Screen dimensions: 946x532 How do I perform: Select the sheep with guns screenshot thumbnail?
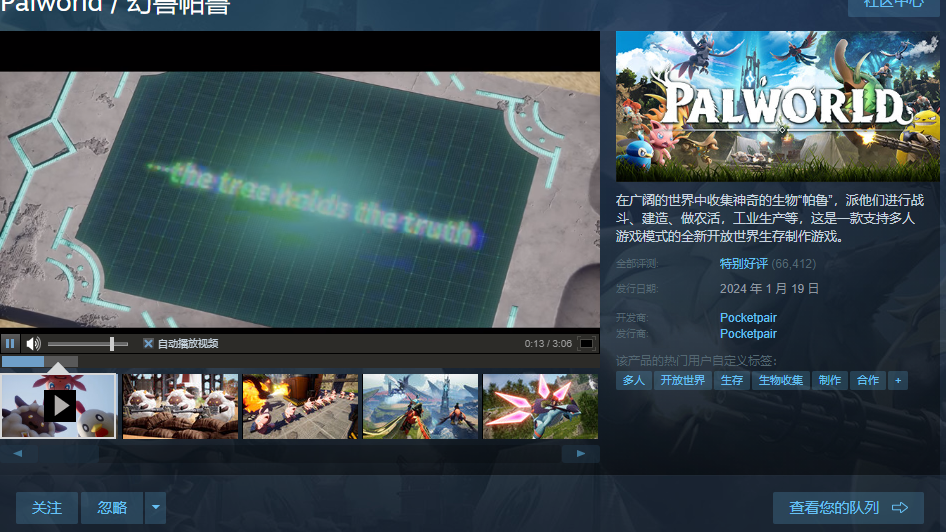click(180, 406)
